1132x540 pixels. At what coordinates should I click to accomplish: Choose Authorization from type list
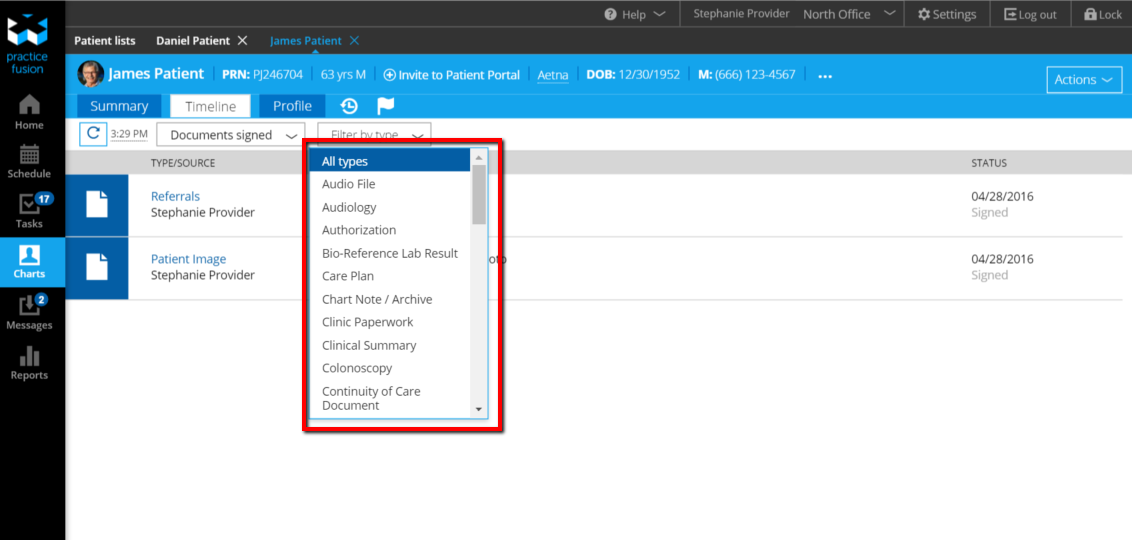click(x=390, y=230)
